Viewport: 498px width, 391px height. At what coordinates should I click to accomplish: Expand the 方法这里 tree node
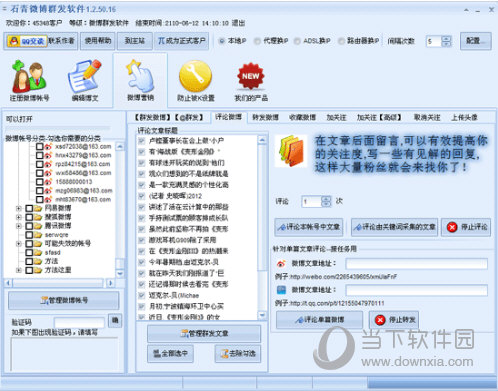point(19,270)
